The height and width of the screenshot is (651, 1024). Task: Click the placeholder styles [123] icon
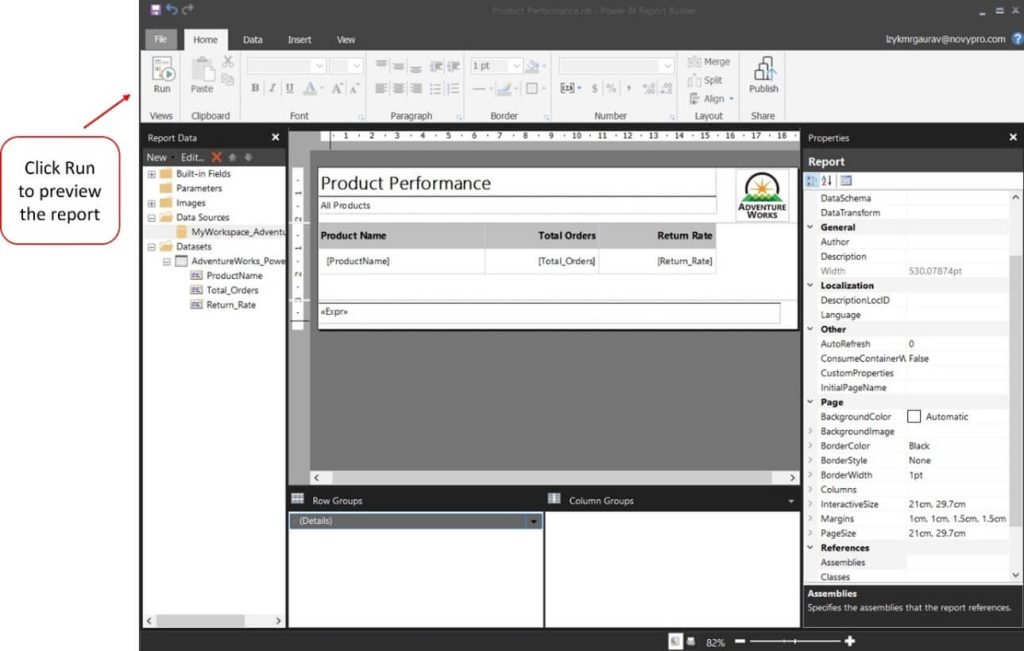coord(567,88)
